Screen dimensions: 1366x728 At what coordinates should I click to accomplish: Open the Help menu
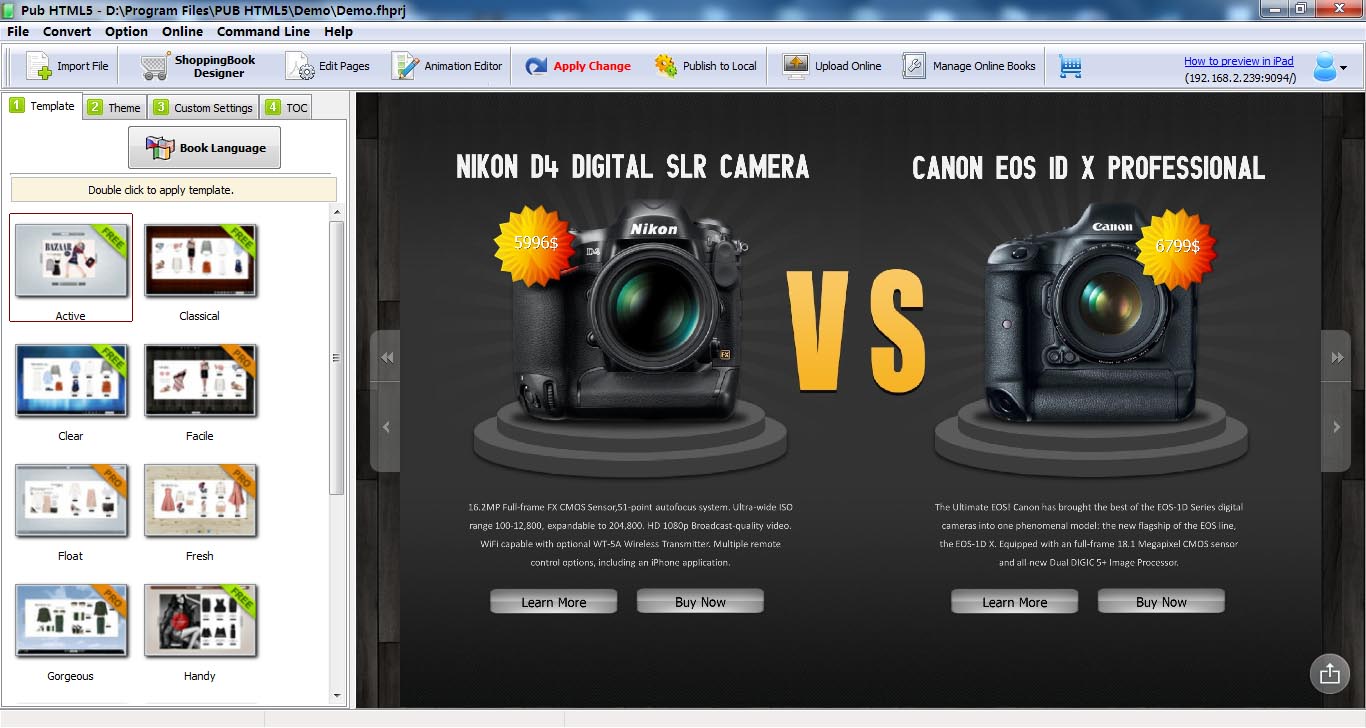click(x=338, y=31)
